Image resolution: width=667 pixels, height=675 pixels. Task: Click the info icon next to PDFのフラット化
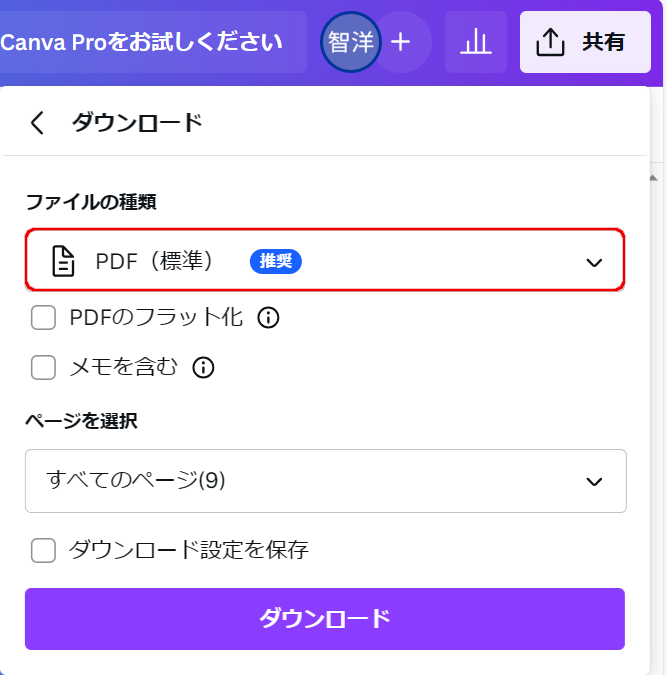(268, 318)
